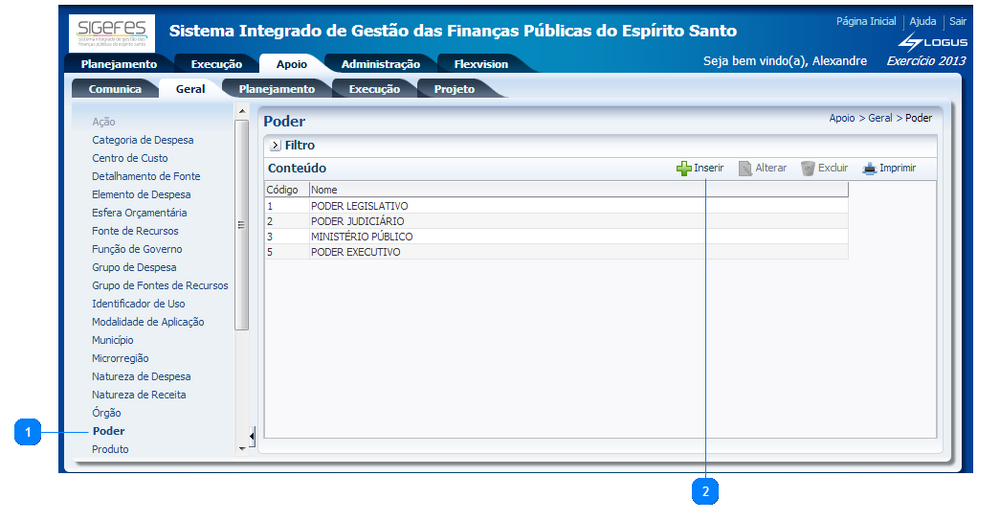The height and width of the screenshot is (521, 1000).
Task: Expand the Filtro section
Action: coord(275,146)
